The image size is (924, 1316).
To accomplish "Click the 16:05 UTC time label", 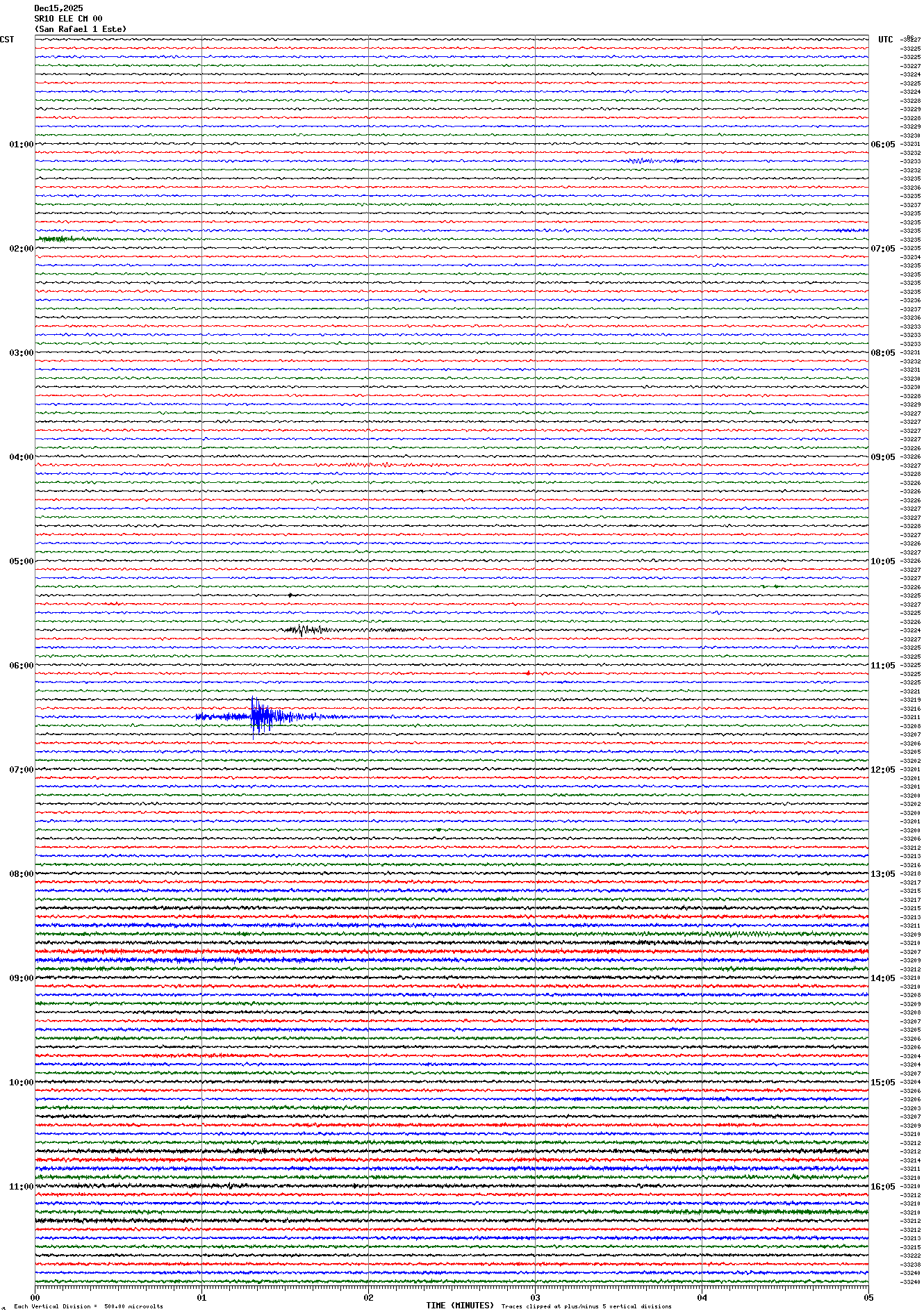I will click(883, 1187).
